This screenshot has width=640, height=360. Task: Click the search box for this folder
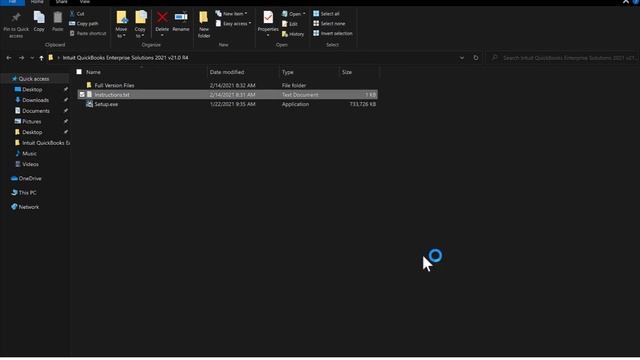(x=563, y=58)
